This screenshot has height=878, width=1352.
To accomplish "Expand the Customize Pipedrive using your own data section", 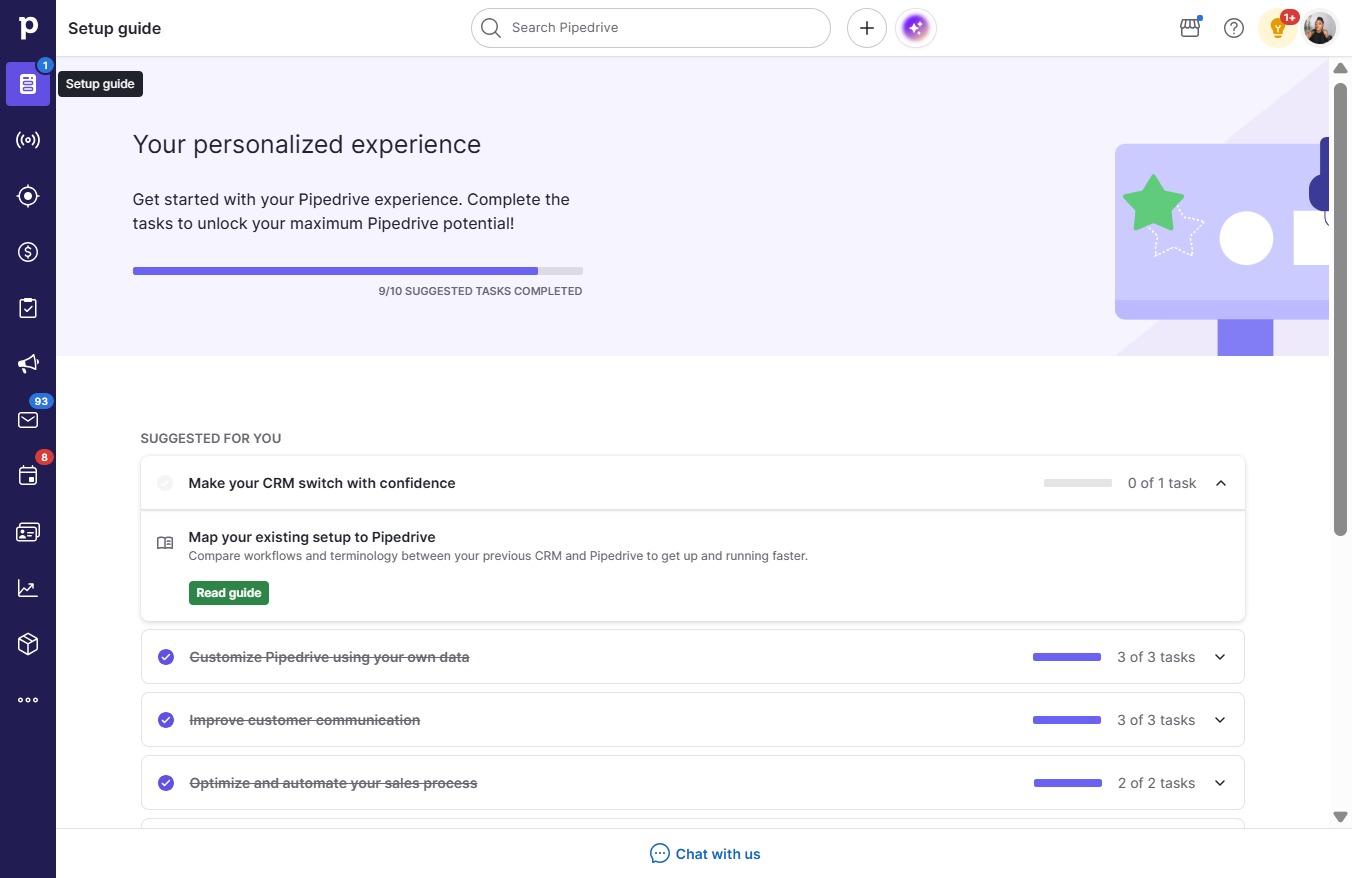I will (1220, 657).
